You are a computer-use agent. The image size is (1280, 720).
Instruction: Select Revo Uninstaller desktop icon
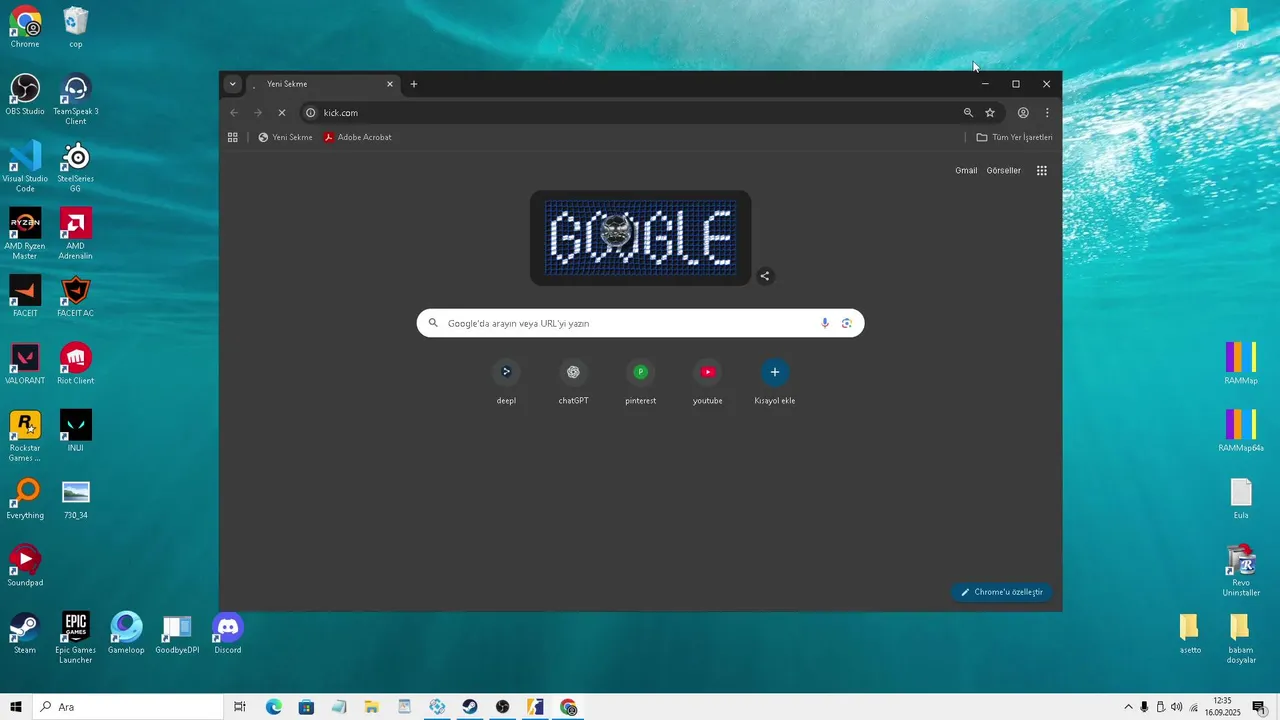click(x=1241, y=571)
